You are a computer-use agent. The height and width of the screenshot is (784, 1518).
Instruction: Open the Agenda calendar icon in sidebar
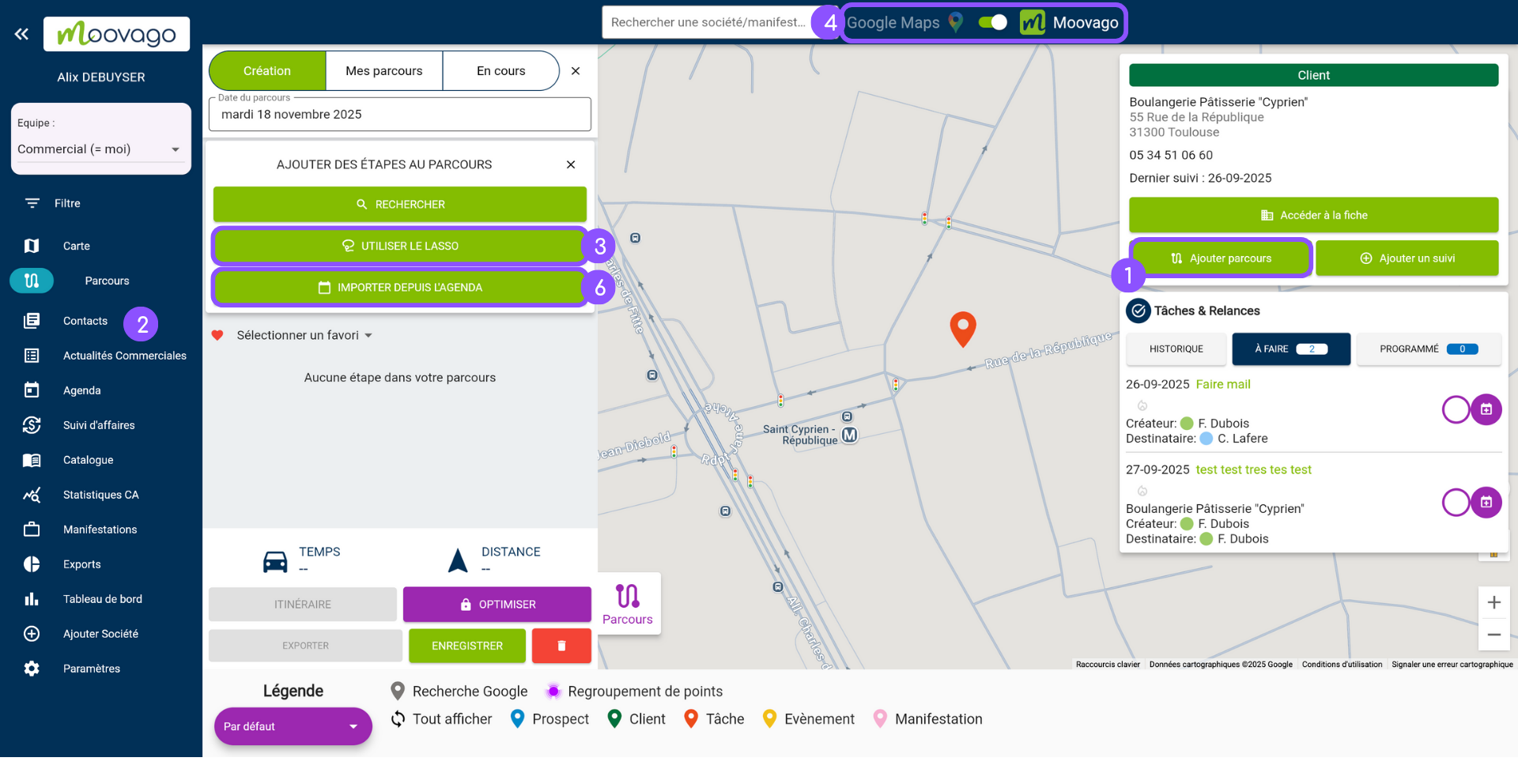(x=32, y=390)
